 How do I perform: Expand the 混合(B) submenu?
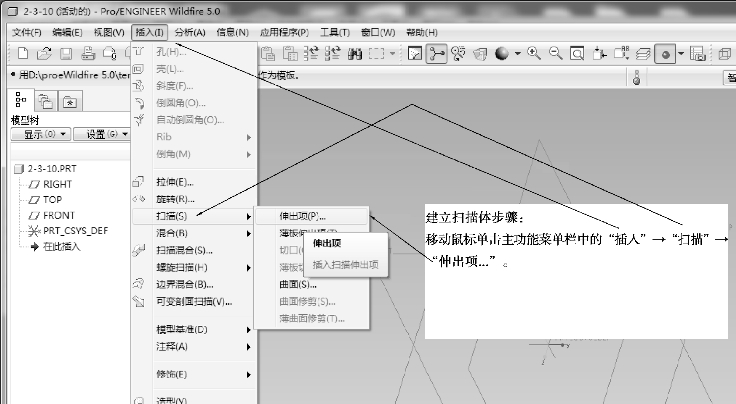click(194, 233)
